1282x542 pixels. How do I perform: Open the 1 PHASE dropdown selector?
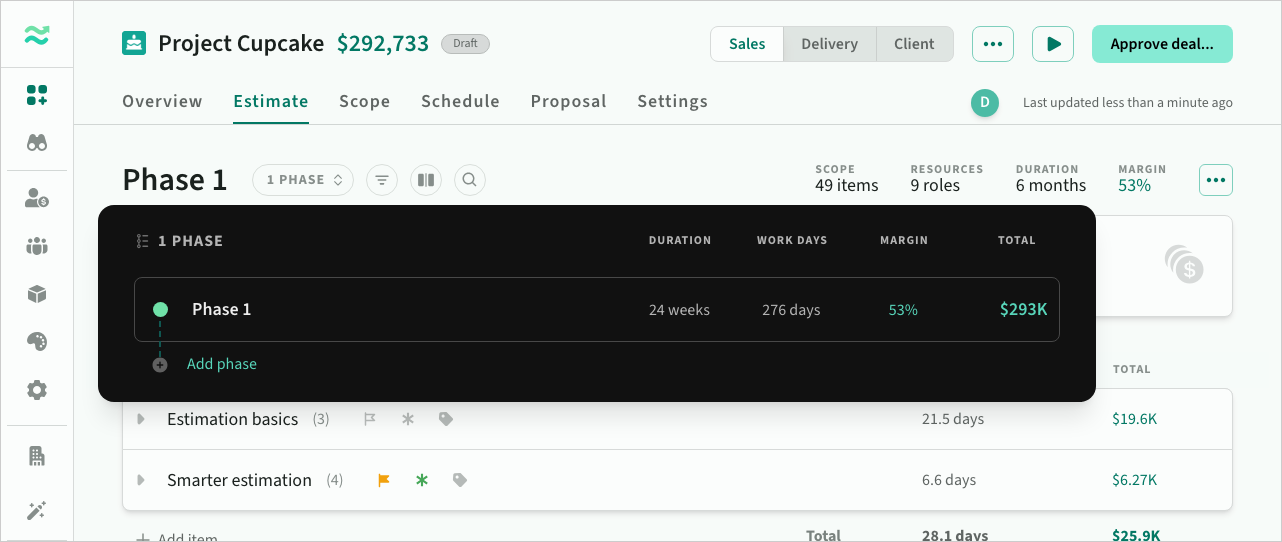[x=303, y=180]
